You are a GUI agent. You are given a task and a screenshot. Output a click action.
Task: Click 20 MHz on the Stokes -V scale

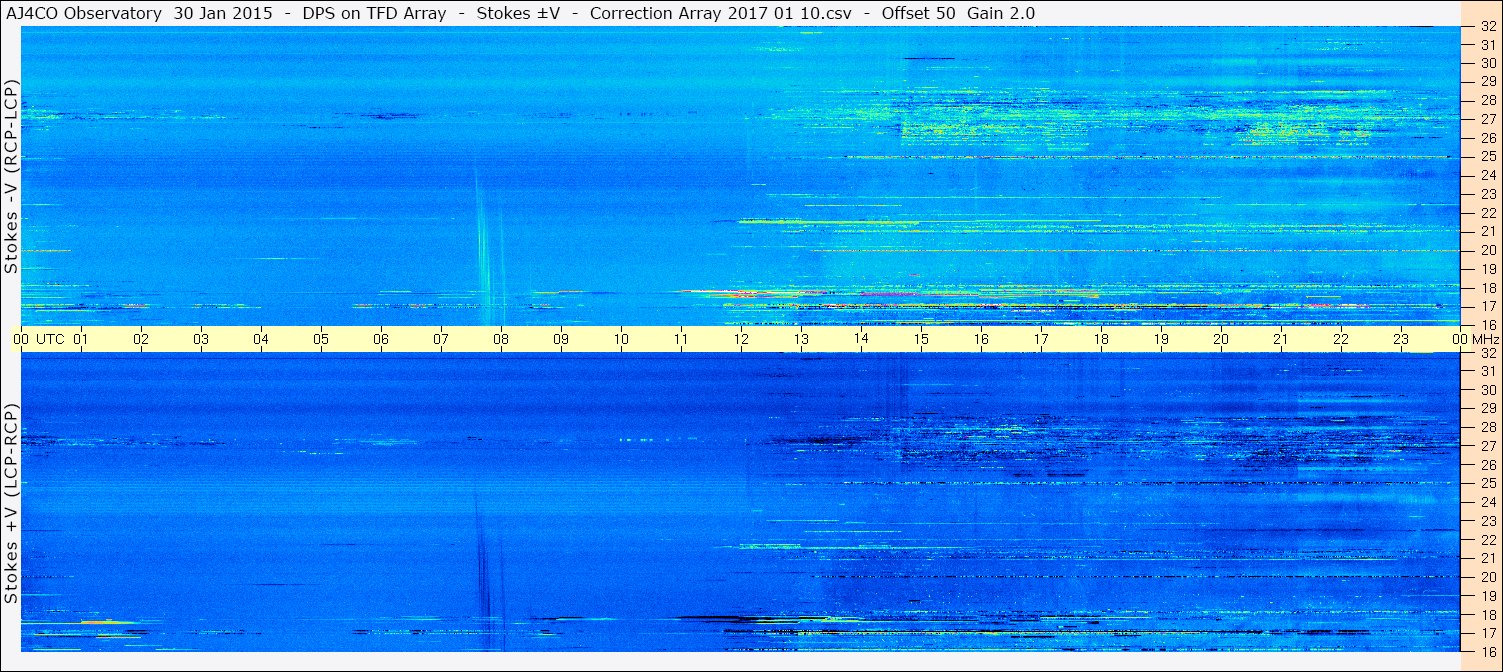(x=1487, y=250)
